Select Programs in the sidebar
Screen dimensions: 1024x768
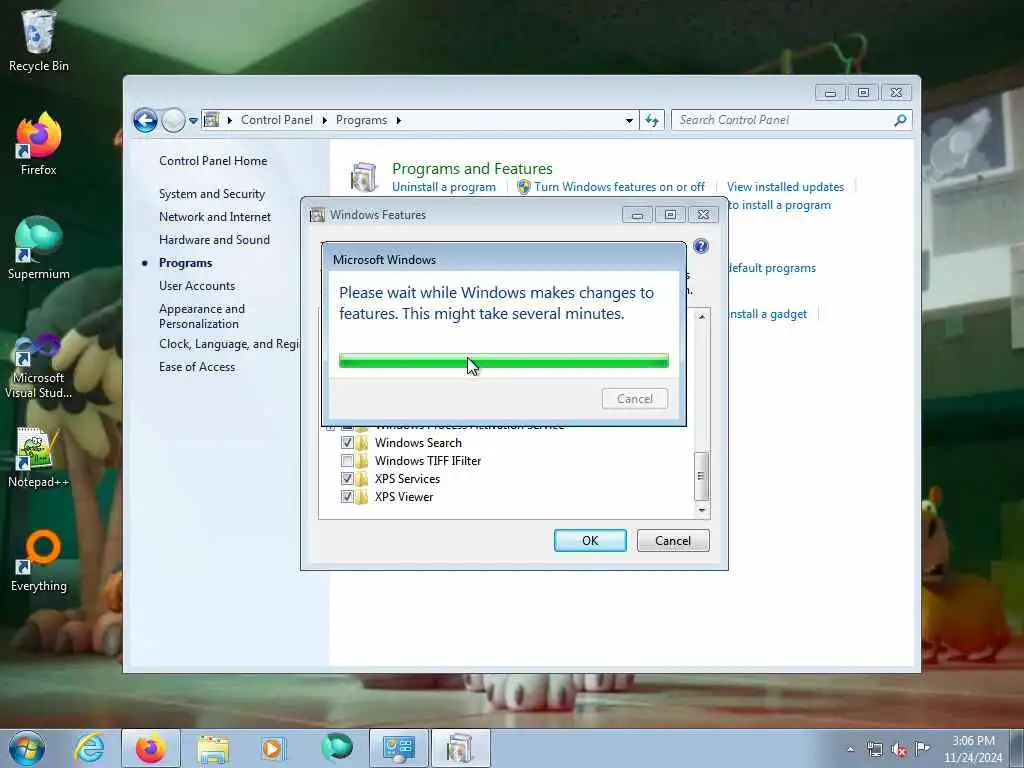pos(185,263)
